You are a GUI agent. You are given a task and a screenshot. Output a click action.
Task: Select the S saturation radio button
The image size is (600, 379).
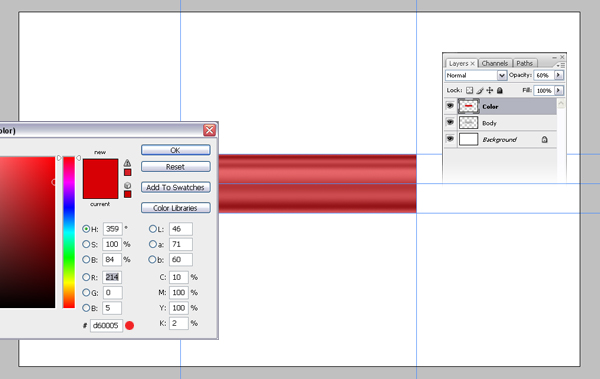coord(86,244)
